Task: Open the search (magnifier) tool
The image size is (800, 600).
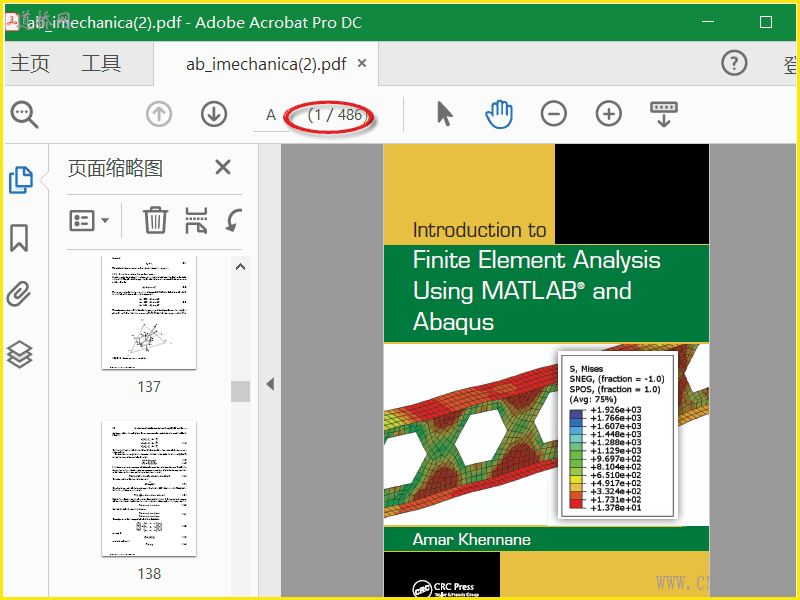Action: [24, 114]
